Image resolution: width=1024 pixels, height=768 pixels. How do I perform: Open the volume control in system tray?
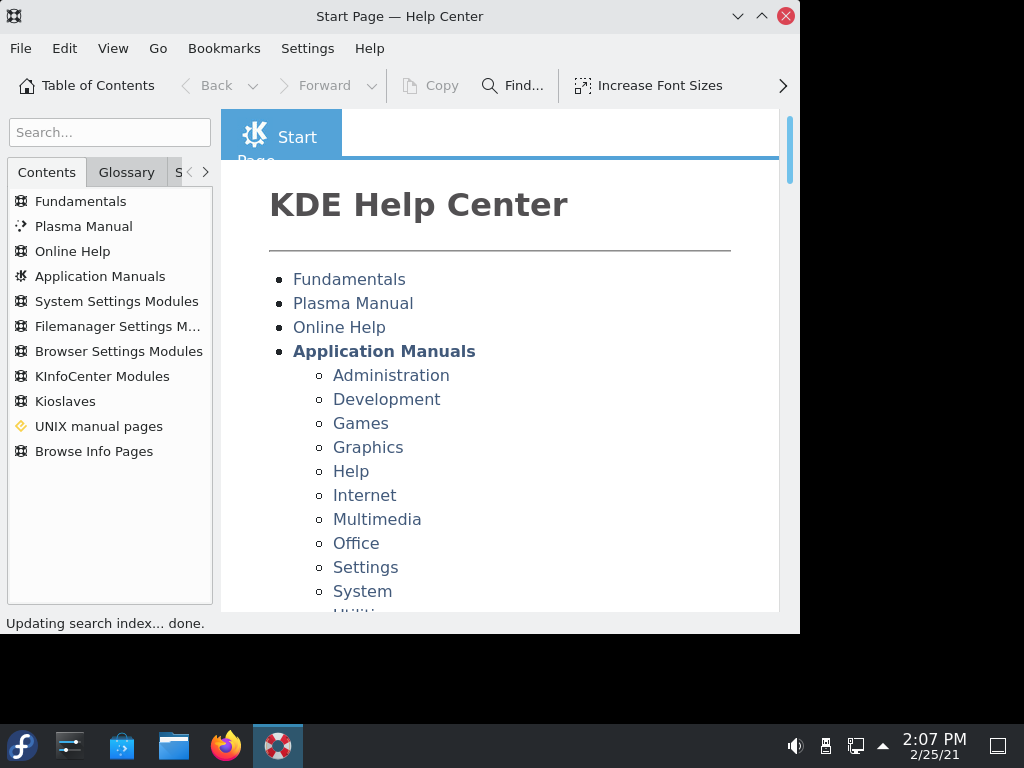click(795, 746)
